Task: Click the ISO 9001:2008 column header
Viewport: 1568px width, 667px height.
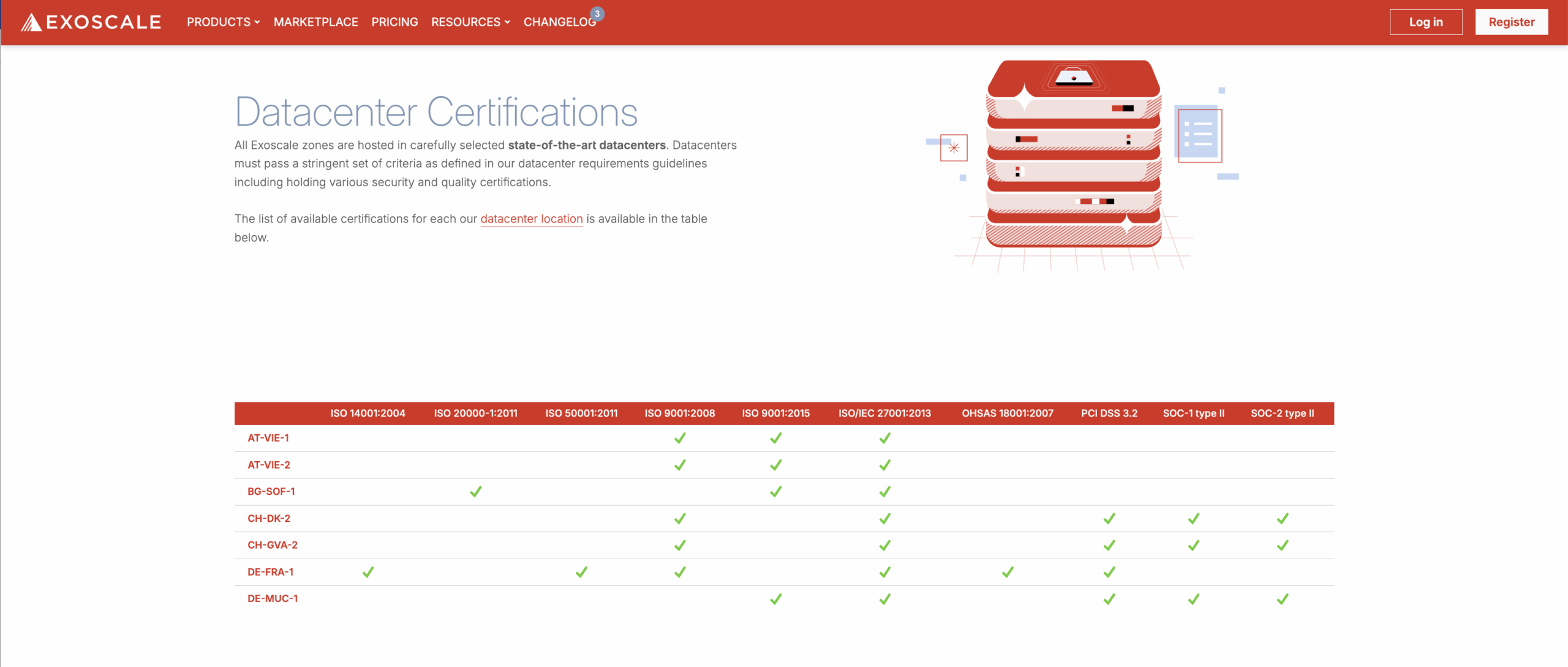Action: click(x=680, y=413)
